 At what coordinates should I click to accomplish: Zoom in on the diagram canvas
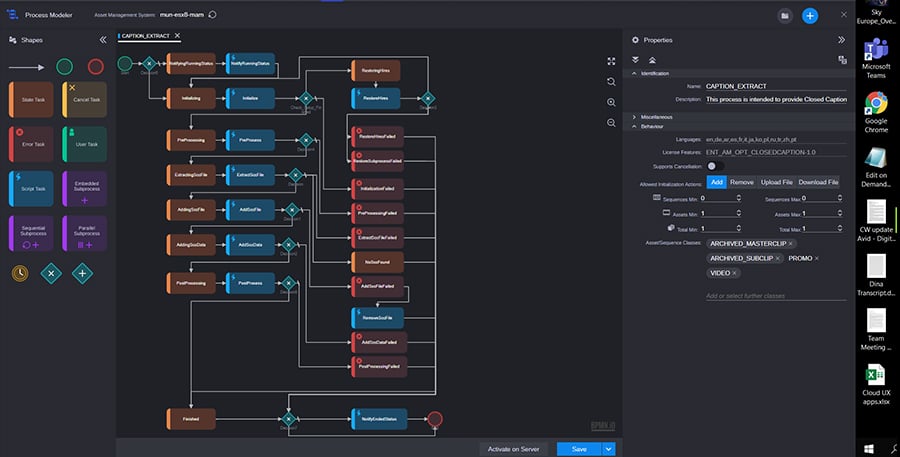point(611,102)
